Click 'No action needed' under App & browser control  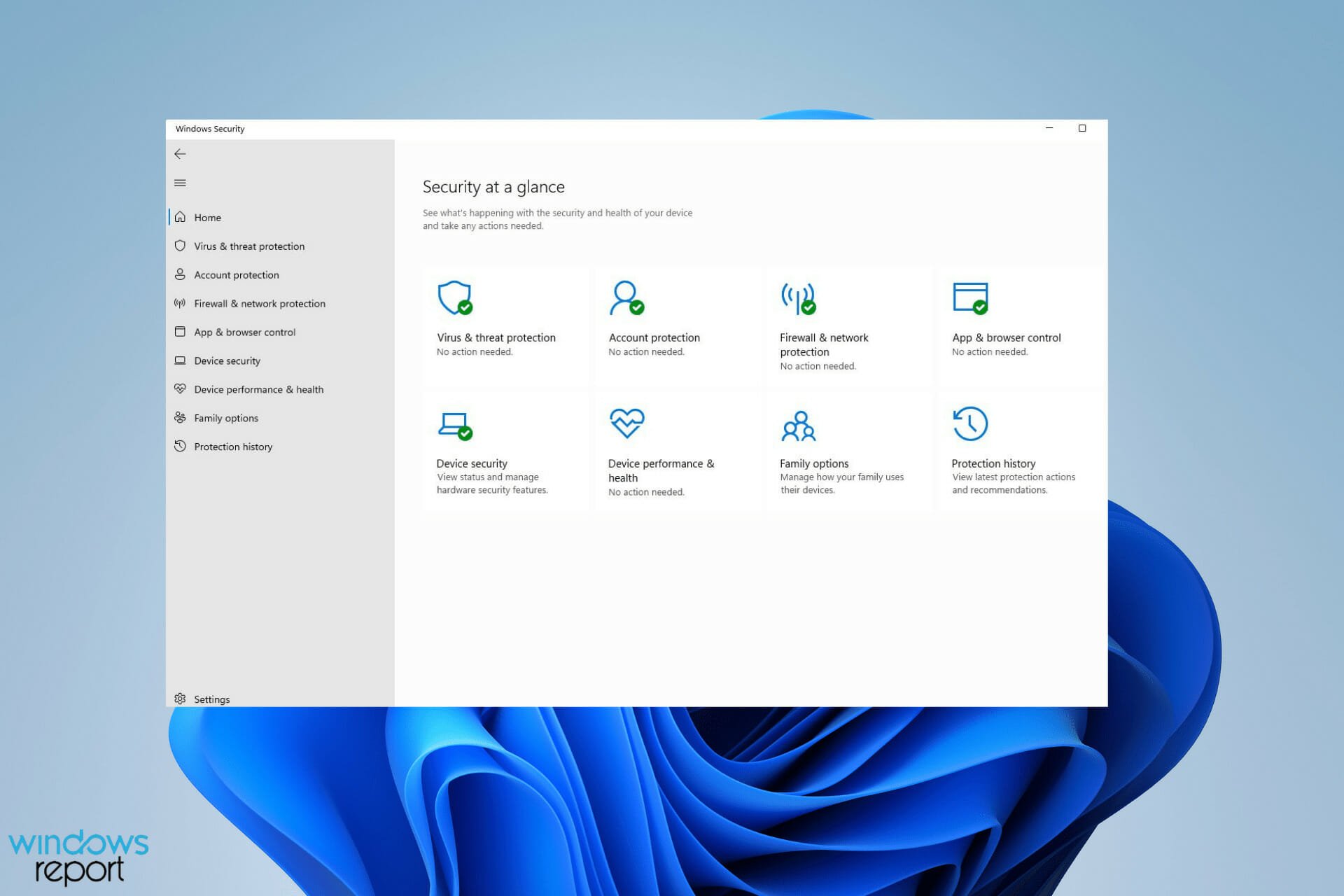(990, 351)
